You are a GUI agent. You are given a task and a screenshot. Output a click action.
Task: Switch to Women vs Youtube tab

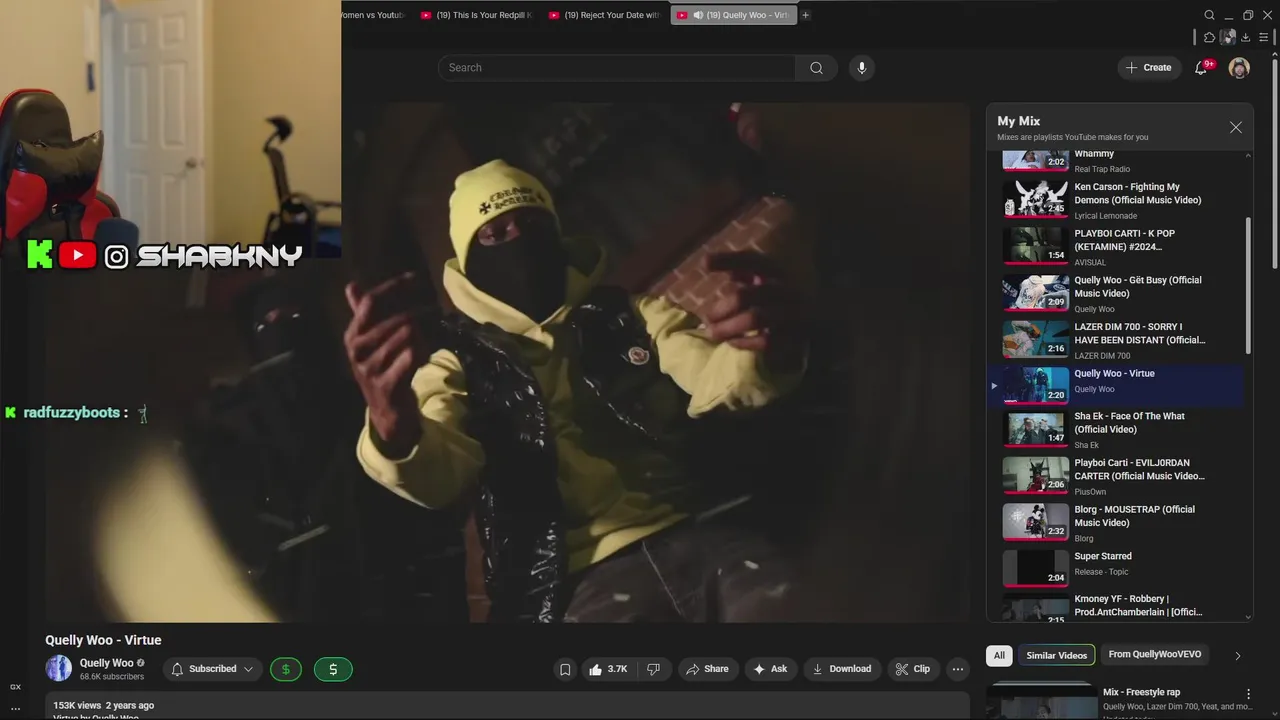[x=374, y=15]
